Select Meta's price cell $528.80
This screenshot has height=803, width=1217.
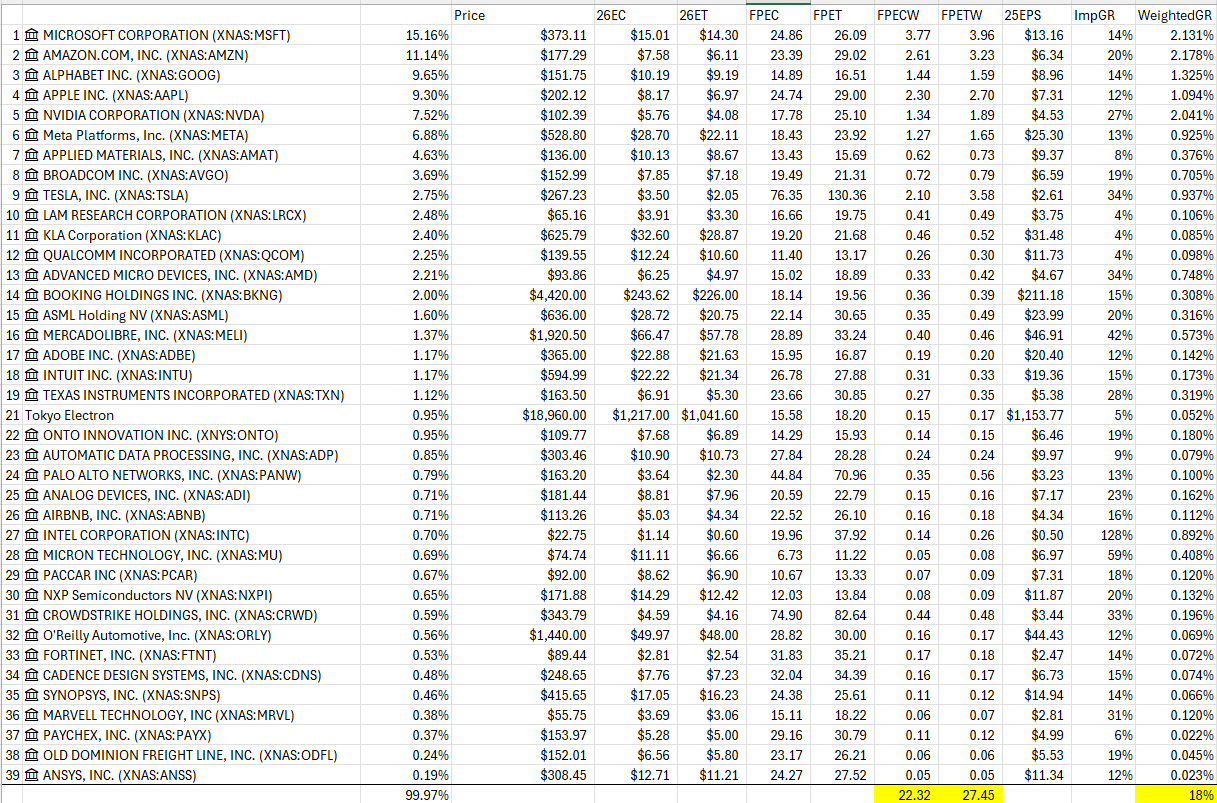click(521, 135)
